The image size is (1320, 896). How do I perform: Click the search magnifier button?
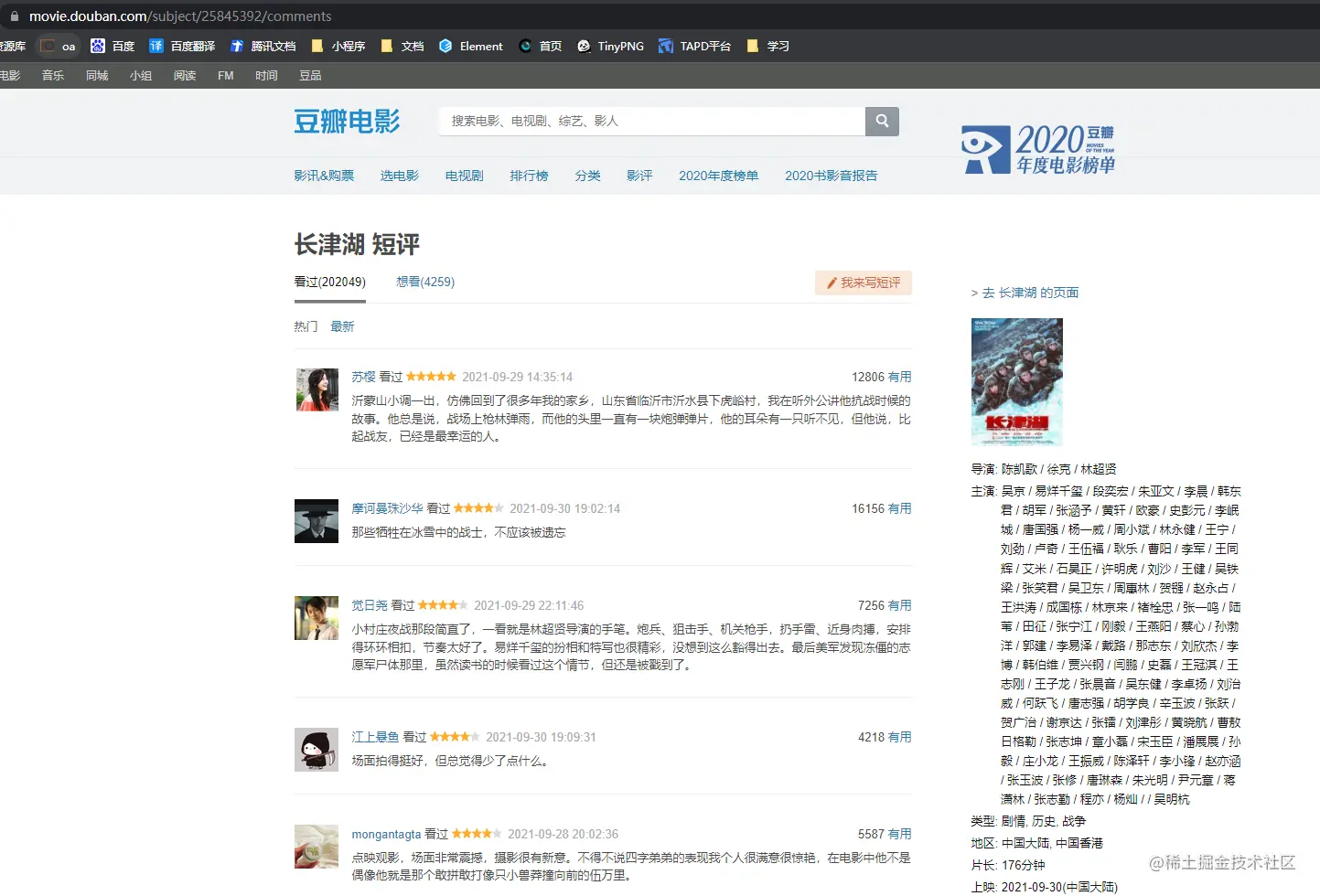coord(882,121)
